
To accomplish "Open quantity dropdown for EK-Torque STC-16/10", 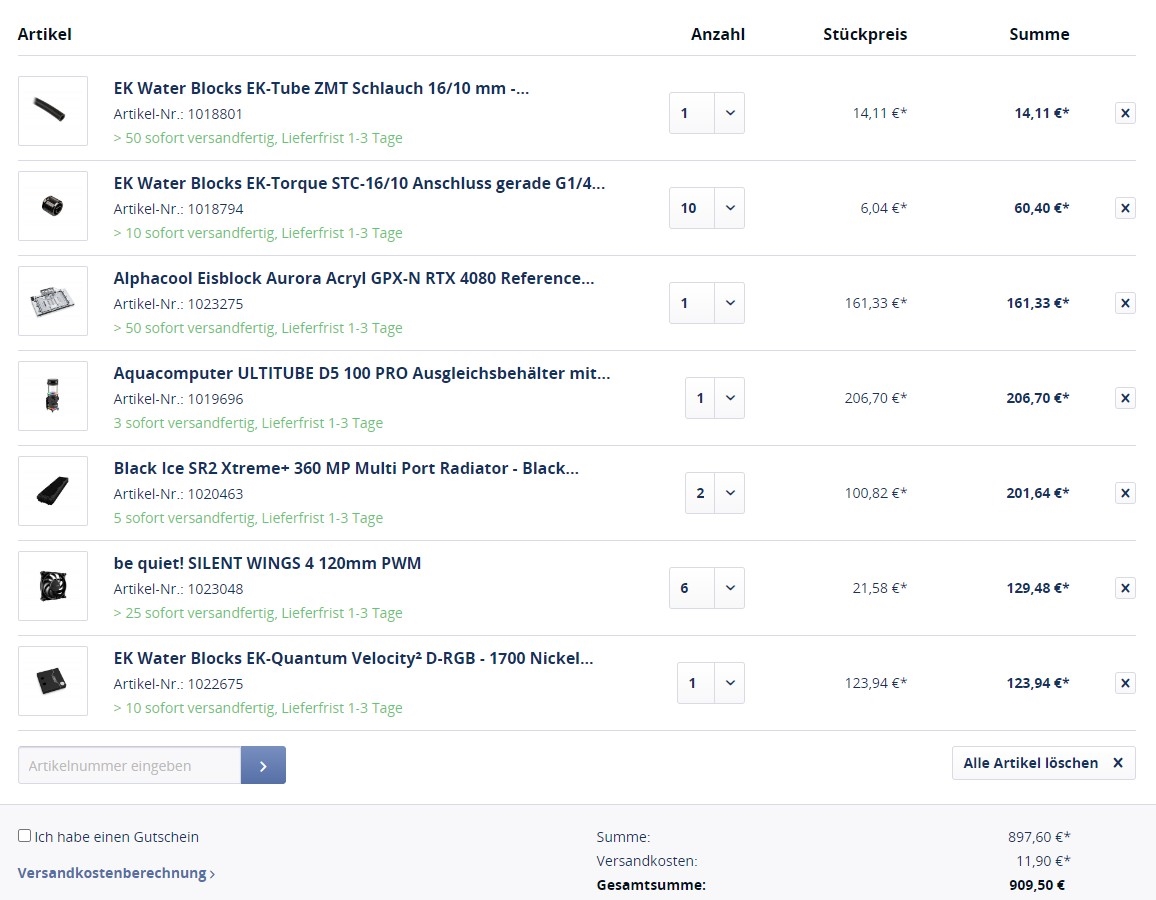I will [x=729, y=208].
